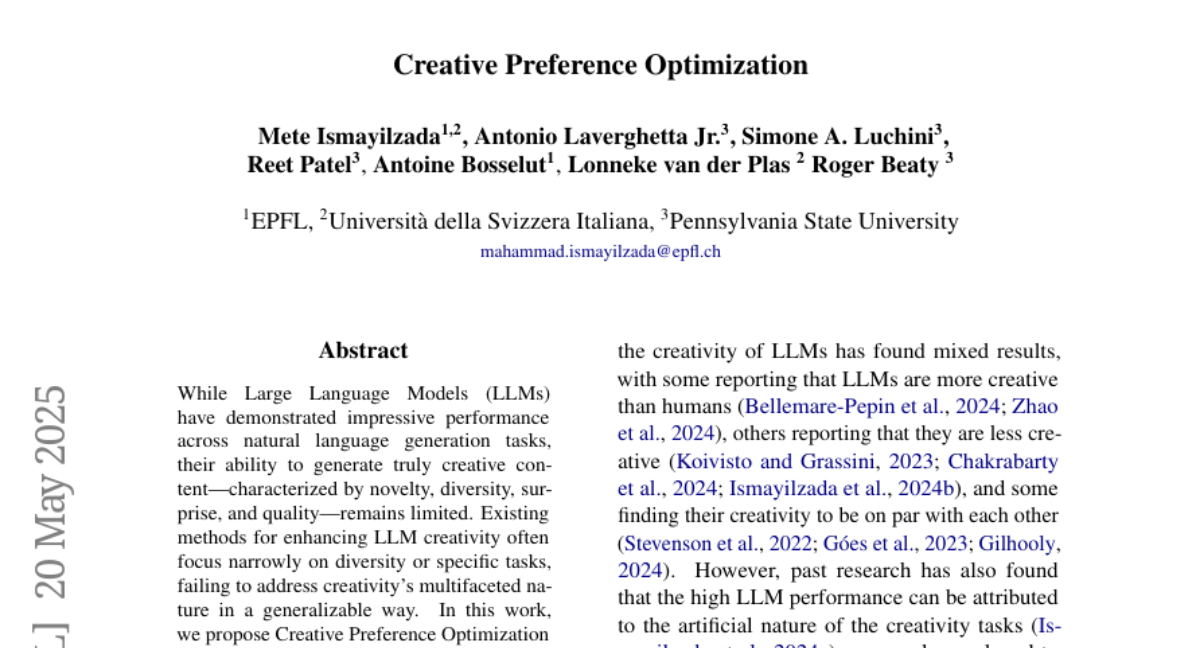
Task: Click author name Roger Beaty
Action: coord(874,165)
